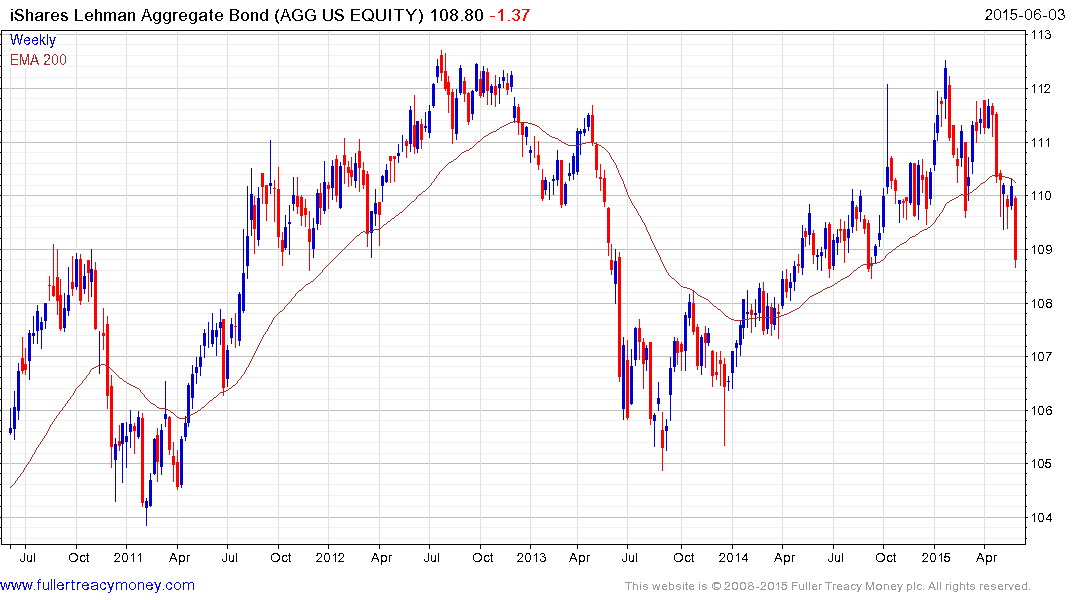Click the y-axis label 113
This screenshot has width=1075, height=600.
click(x=1041, y=35)
